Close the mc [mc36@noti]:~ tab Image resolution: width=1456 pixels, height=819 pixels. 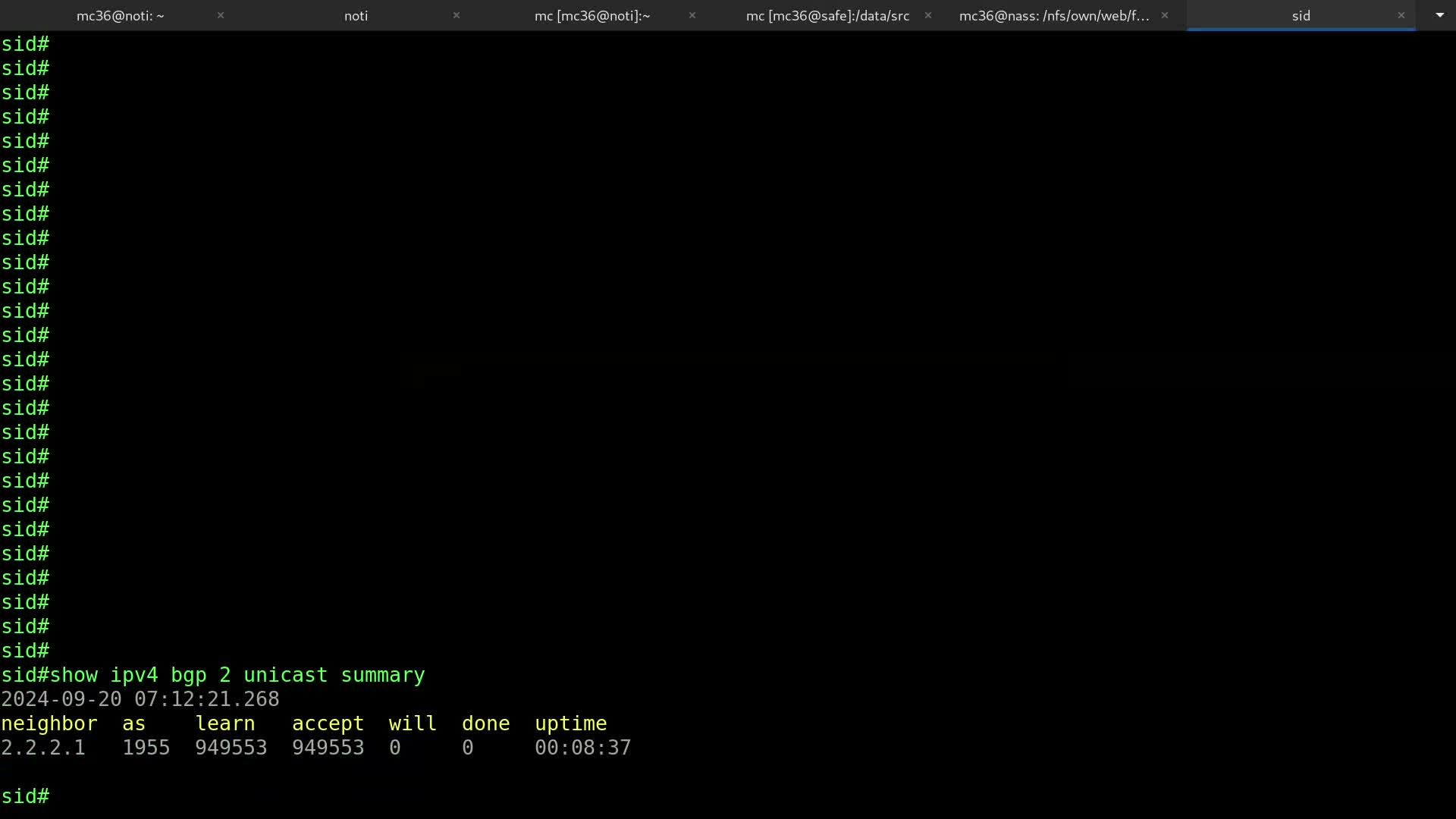coord(692,15)
